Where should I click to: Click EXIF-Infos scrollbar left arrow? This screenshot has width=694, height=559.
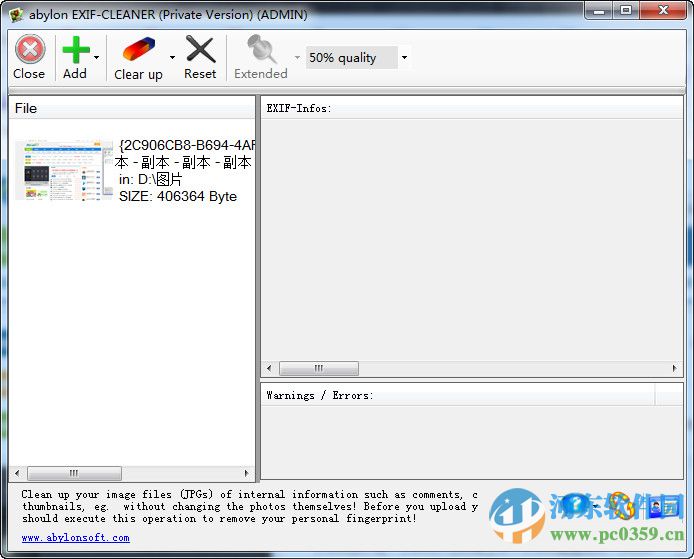(269, 368)
